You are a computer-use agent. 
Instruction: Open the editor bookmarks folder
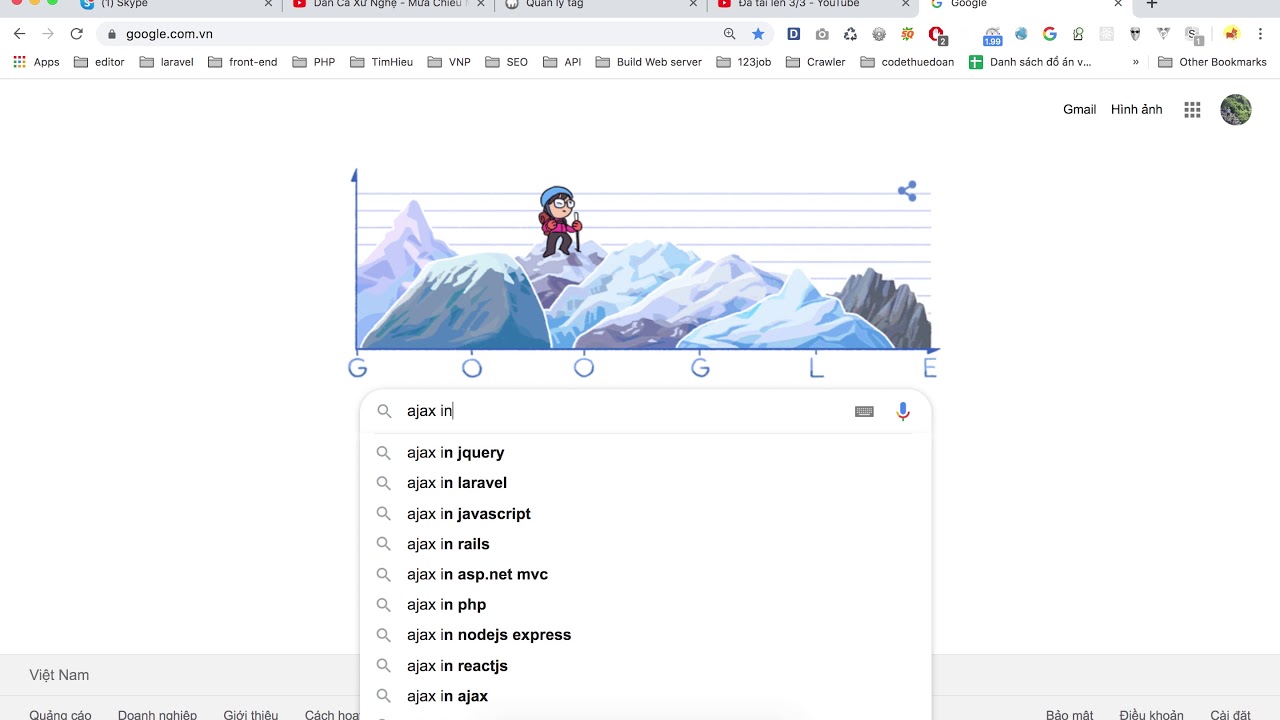point(99,62)
